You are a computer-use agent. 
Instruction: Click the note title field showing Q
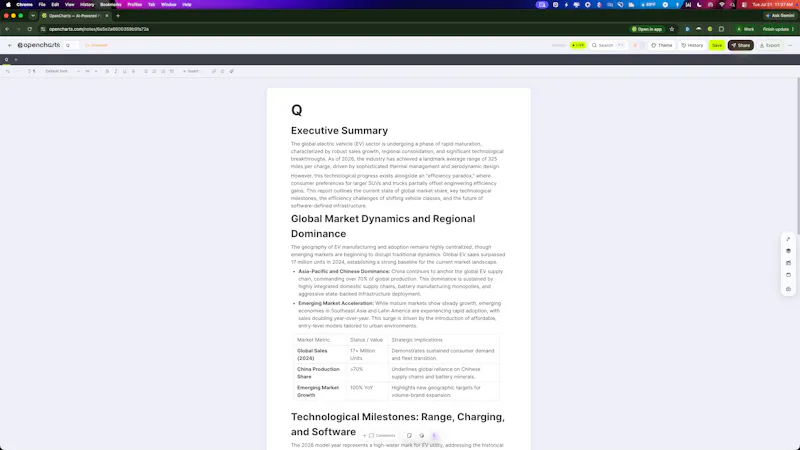(x=71, y=45)
